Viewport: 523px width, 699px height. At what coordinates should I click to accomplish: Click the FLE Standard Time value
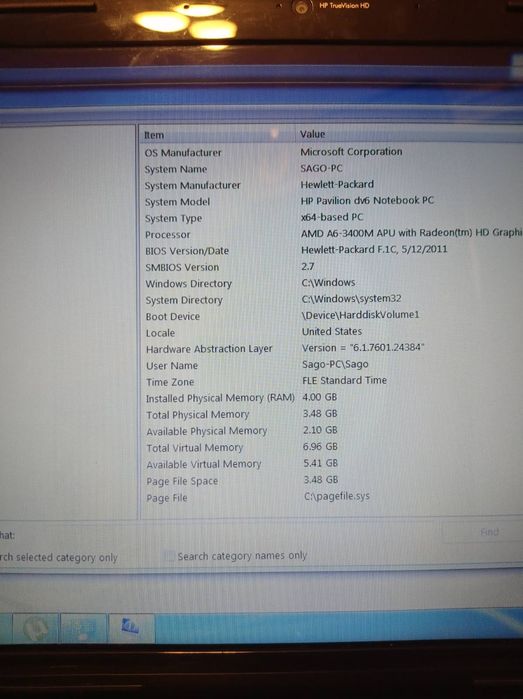coord(345,380)
